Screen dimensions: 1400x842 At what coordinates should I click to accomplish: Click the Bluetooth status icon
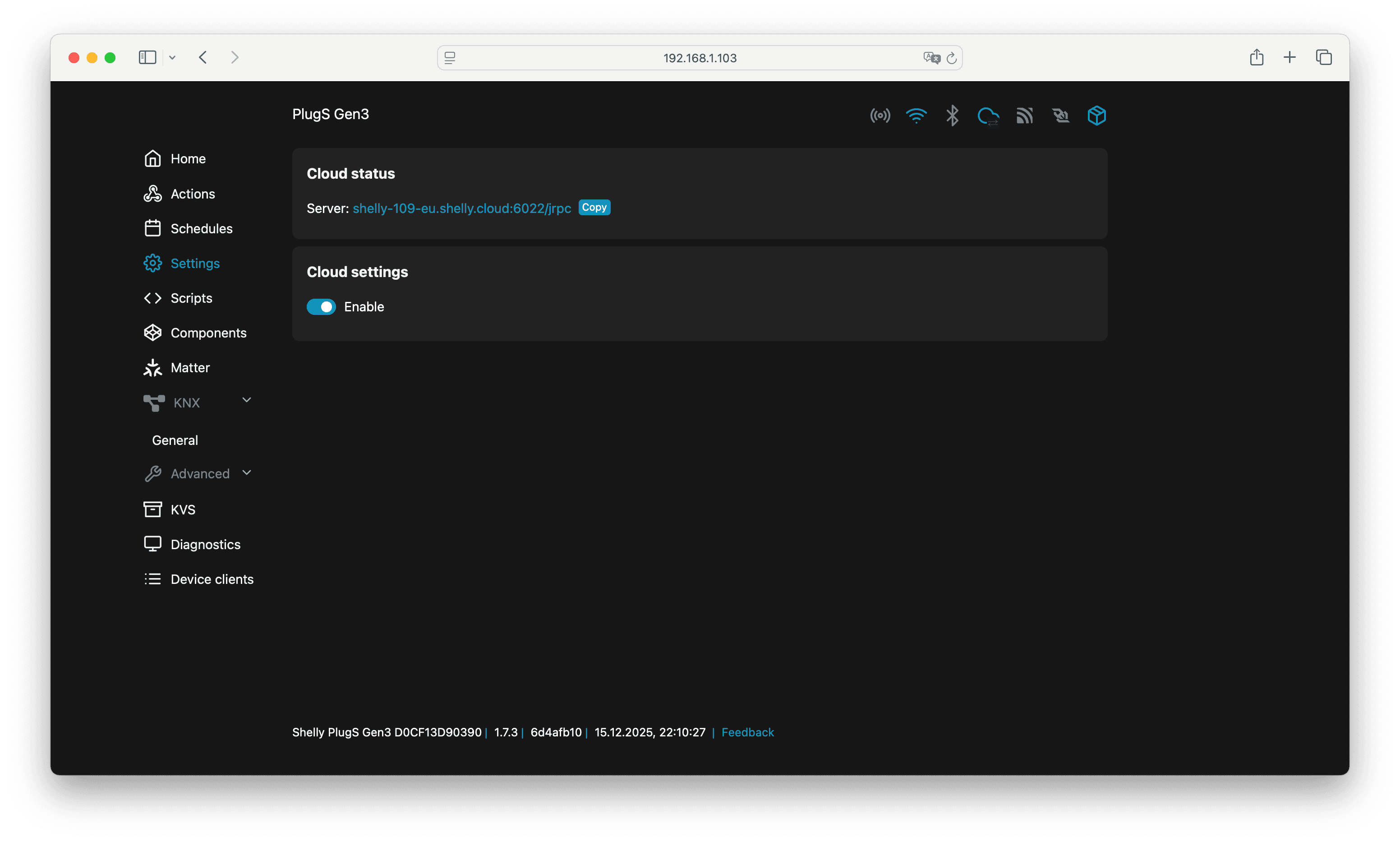(x=952, y=116)
